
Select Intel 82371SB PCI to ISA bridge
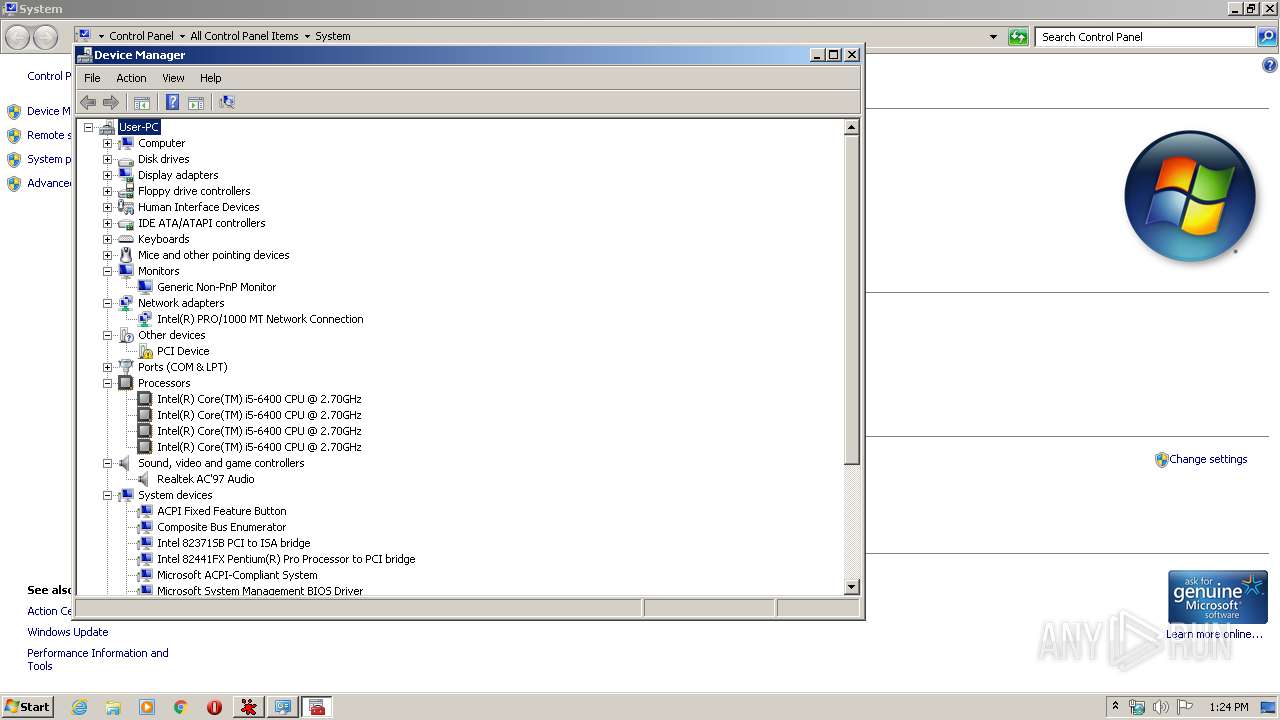tap(233, 543)
